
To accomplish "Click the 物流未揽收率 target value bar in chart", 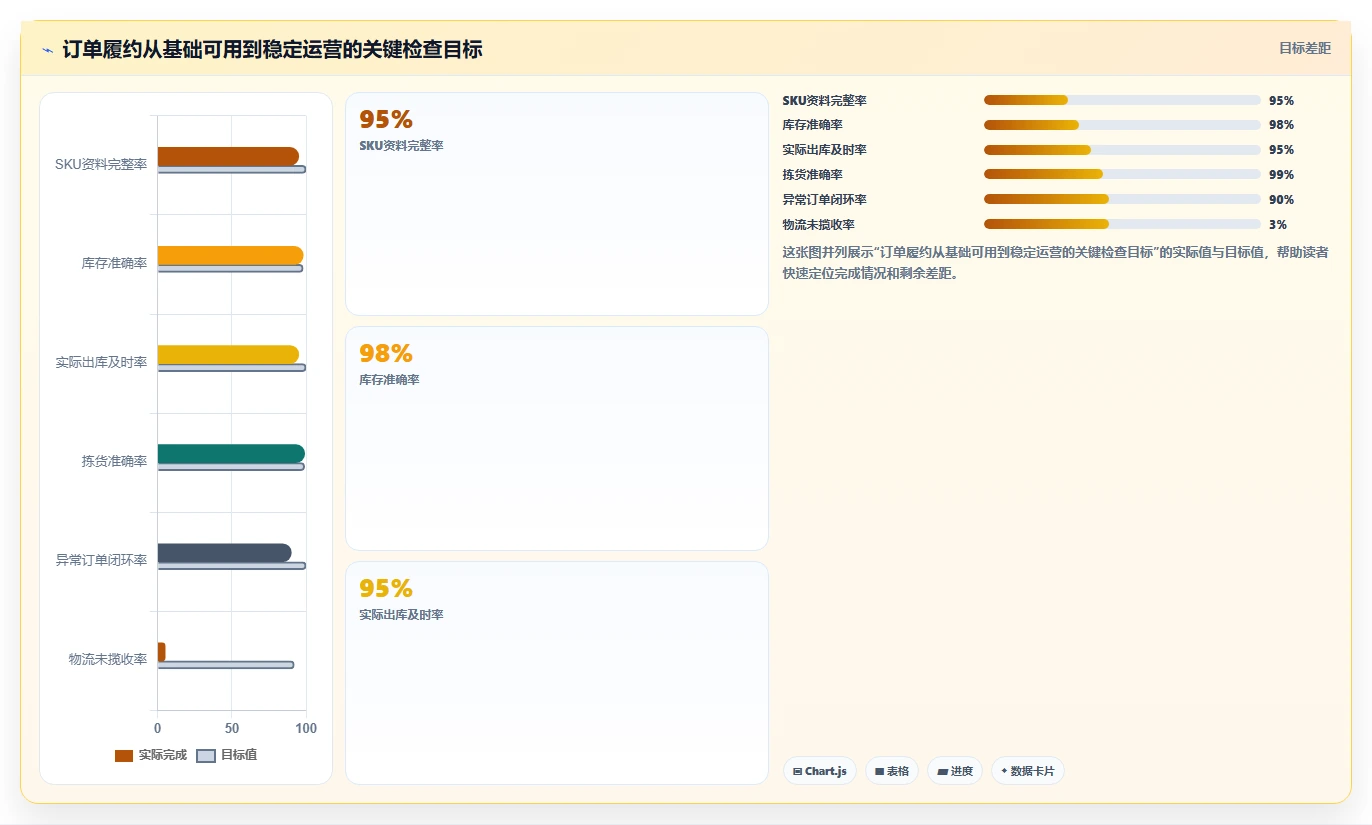I will pos(226,665).
